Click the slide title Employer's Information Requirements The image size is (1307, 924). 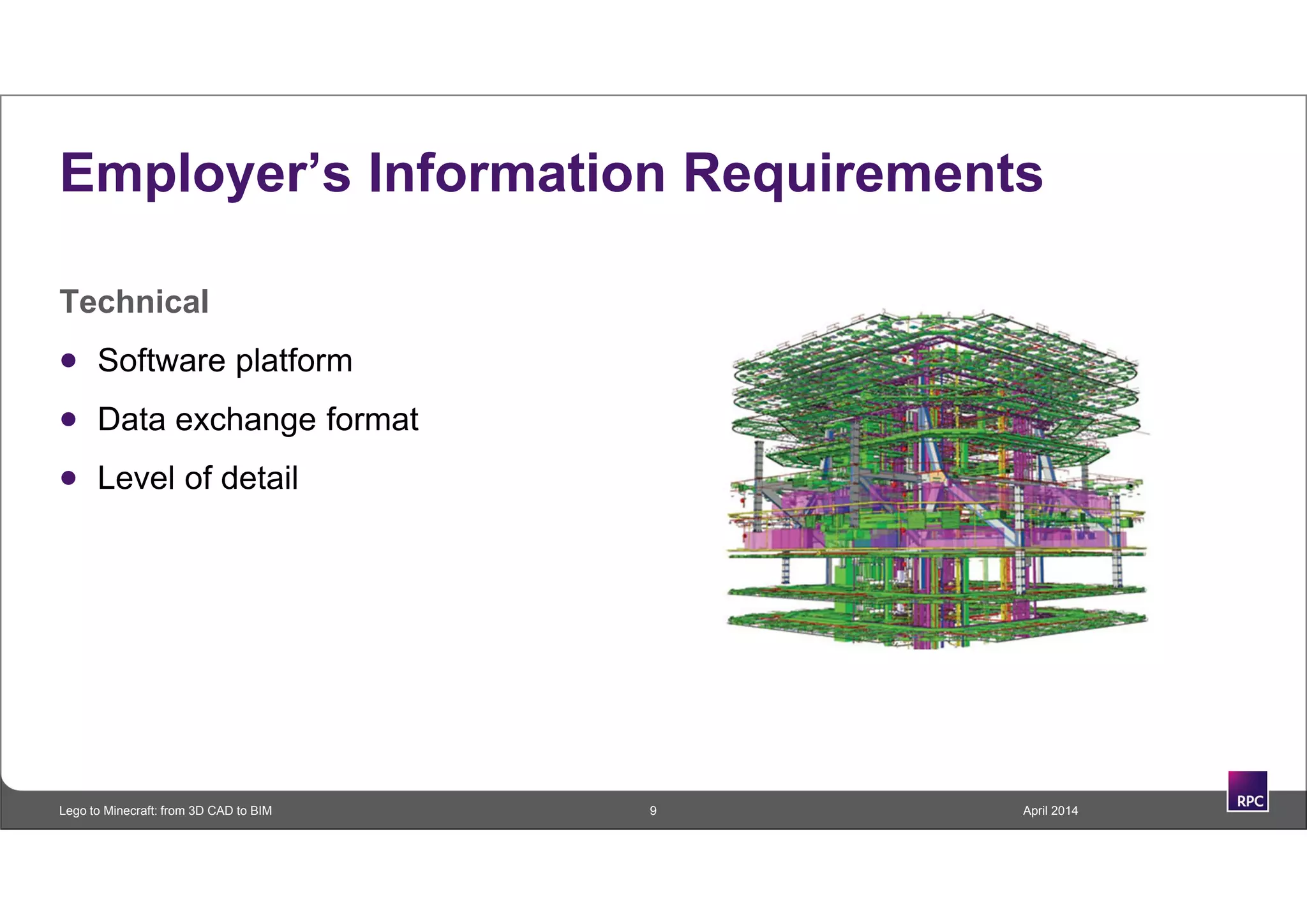[x=551, y=174]
